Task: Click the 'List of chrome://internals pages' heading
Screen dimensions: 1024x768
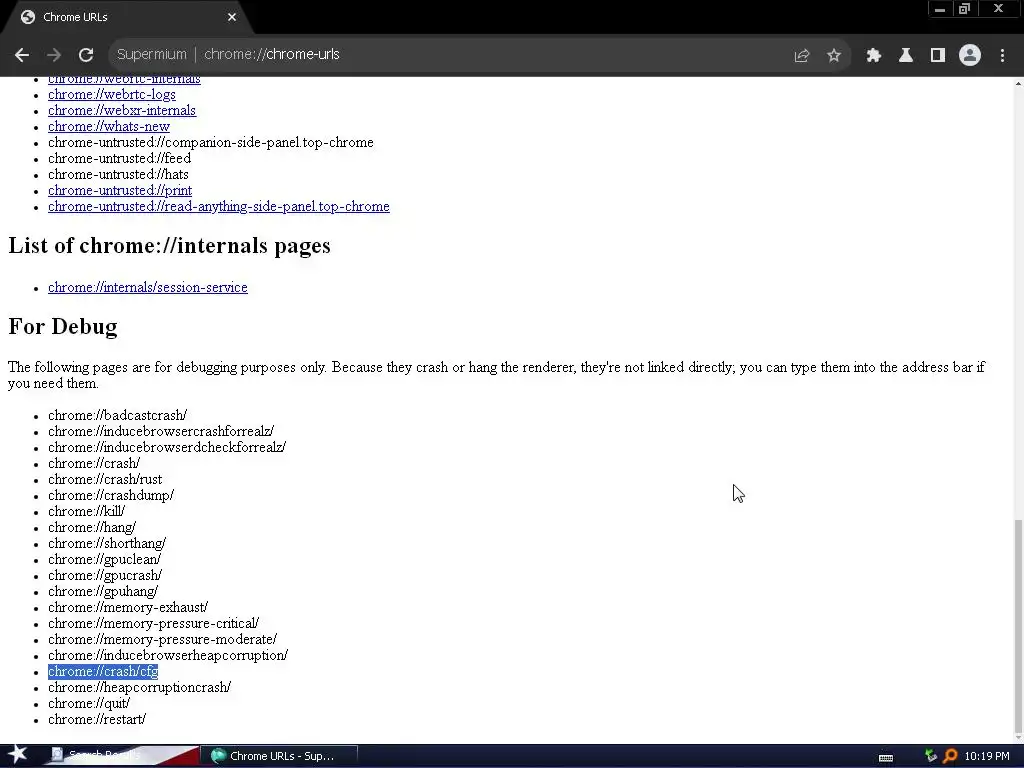Action: (x=169, y=246)
